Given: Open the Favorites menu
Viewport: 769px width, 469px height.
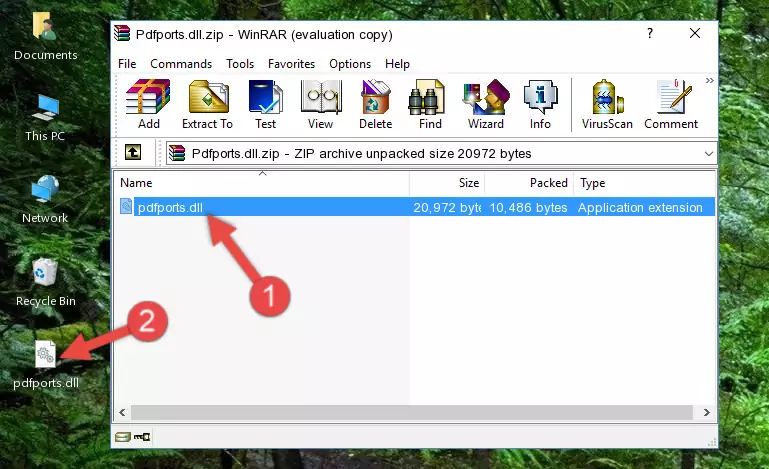Looking at the screenshot, I should click(291, 64).
